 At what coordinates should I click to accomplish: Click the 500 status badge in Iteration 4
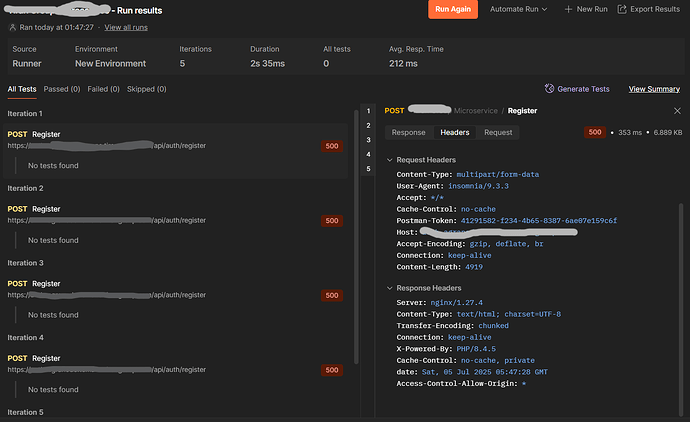[332, 370]
